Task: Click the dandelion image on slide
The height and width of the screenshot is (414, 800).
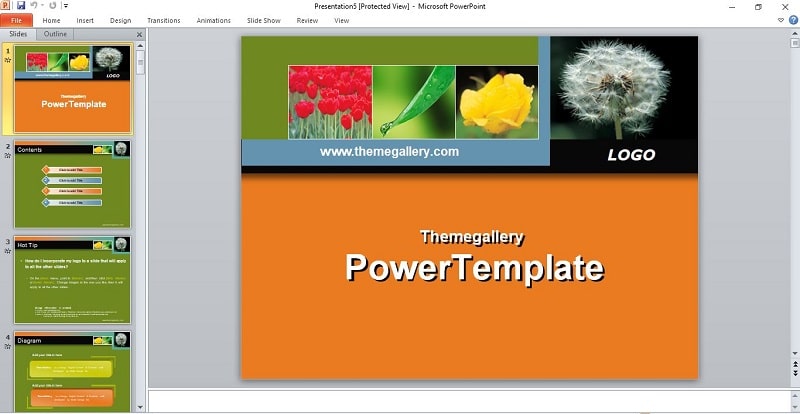Action: 623,88
